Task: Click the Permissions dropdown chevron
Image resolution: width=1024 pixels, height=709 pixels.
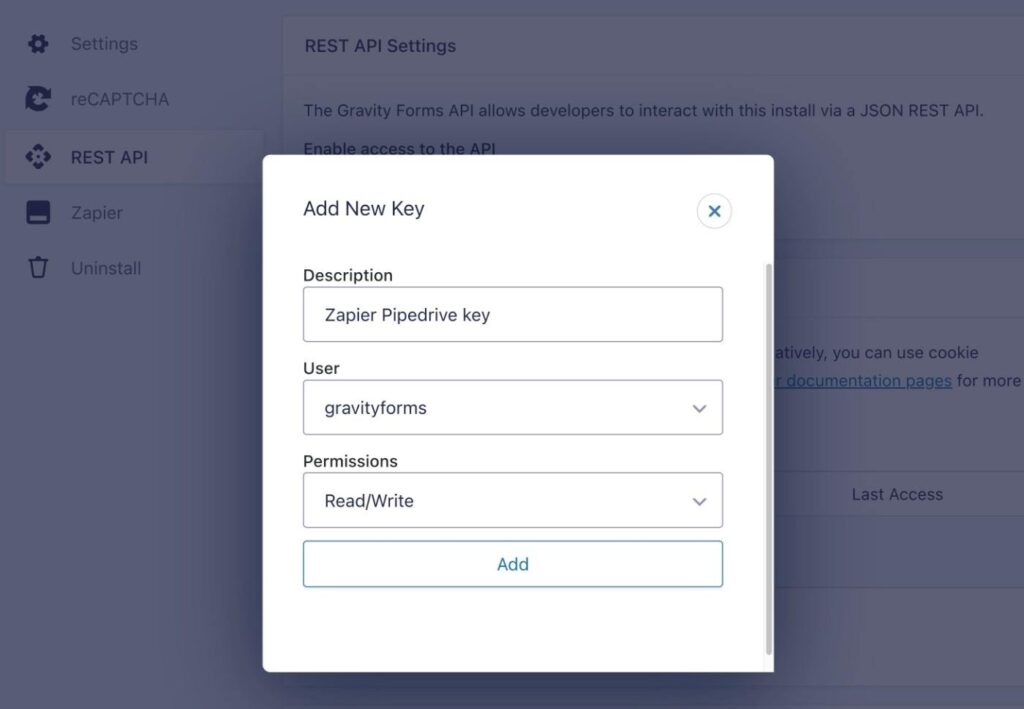Action: (x=699, y=500)
